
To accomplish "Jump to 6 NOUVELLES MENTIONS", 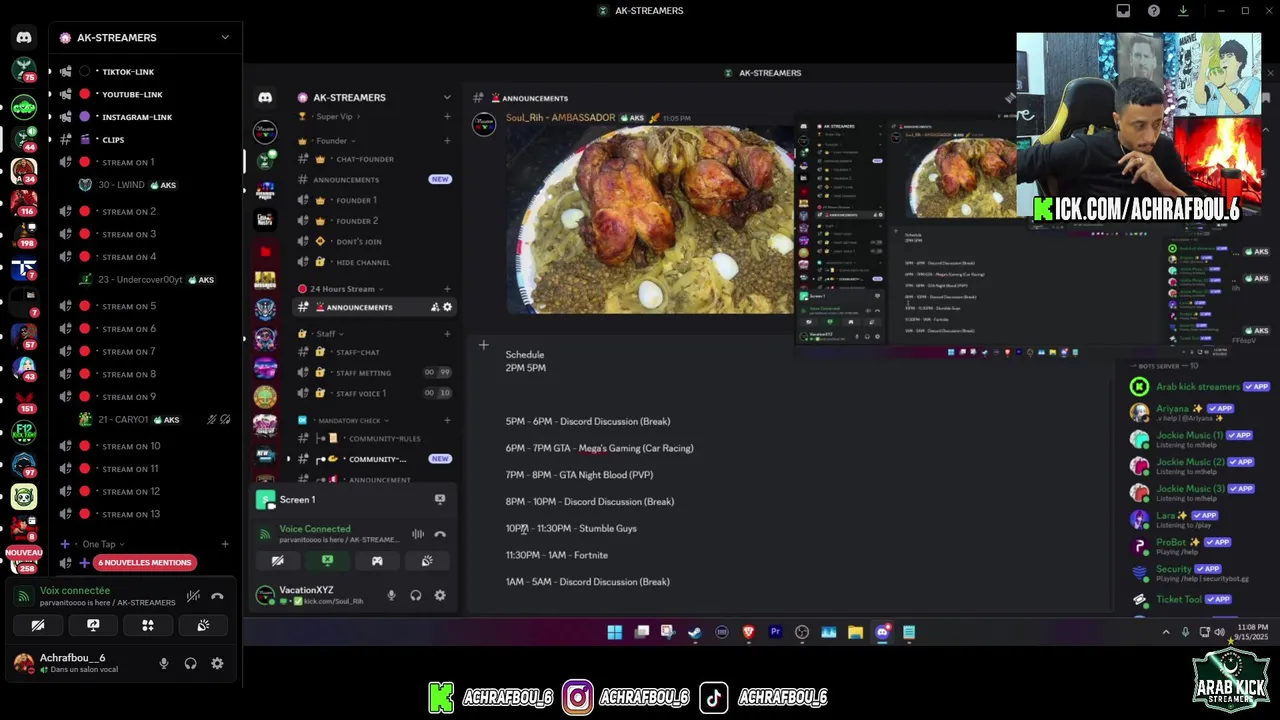I will pos(145,562).
